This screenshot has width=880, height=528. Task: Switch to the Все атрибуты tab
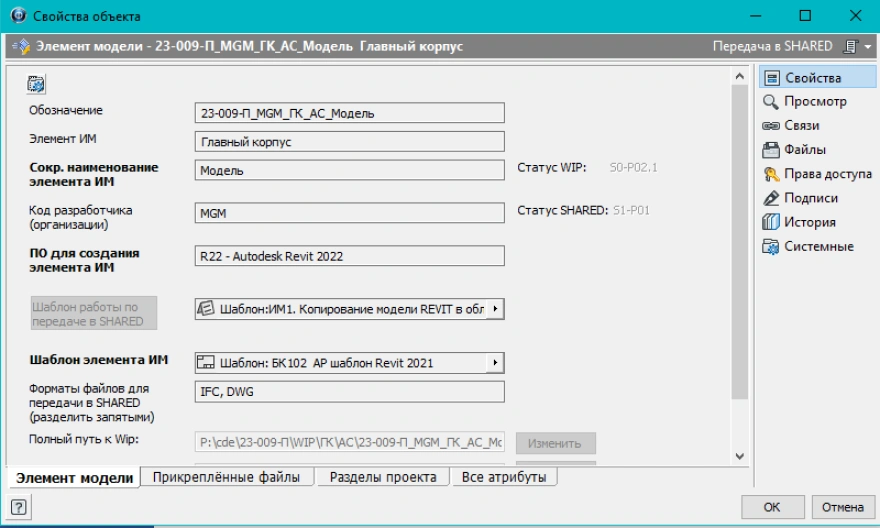[504, 478]
